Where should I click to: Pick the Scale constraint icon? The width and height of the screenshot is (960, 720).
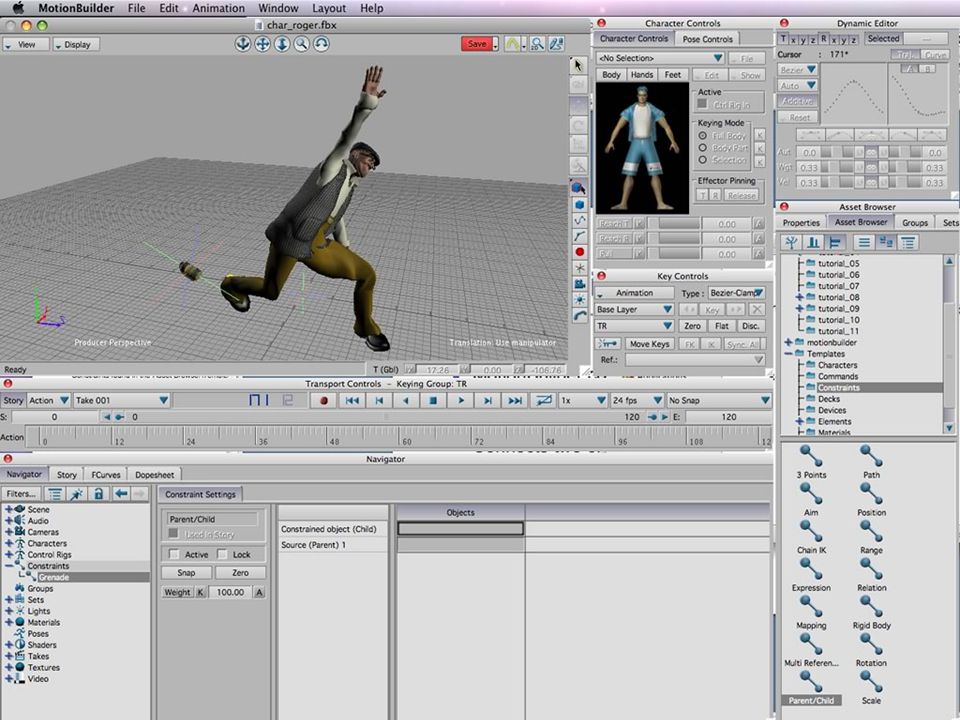[871, 681]
